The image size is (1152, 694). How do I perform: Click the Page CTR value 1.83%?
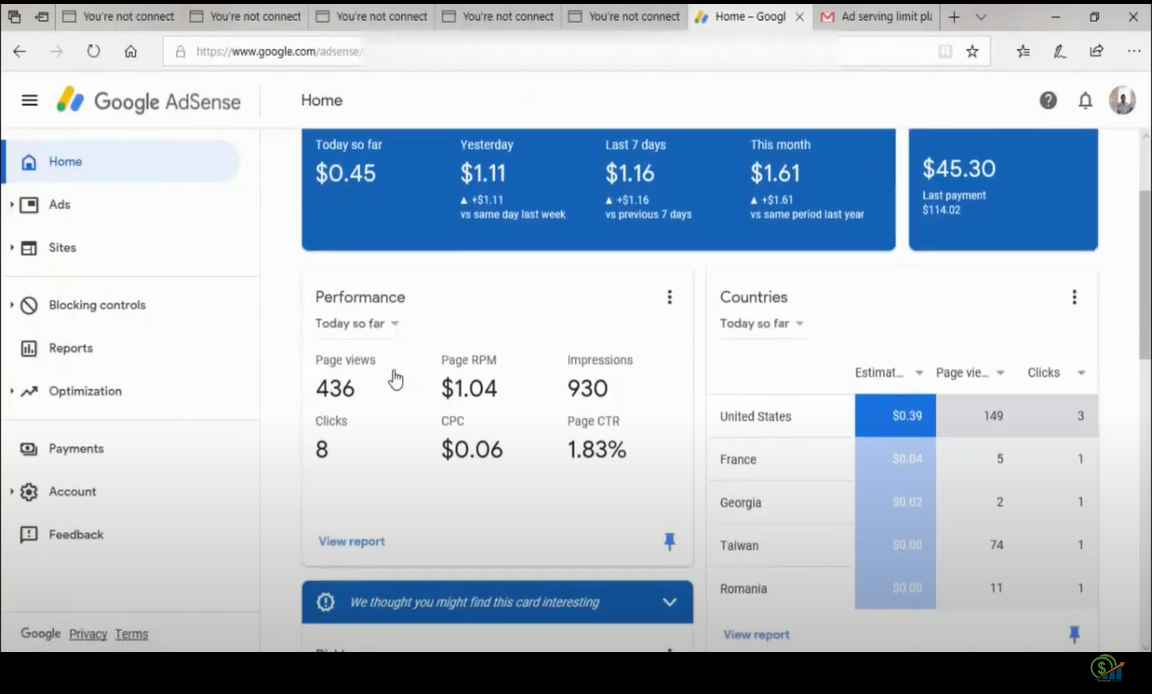pos(597,449)
